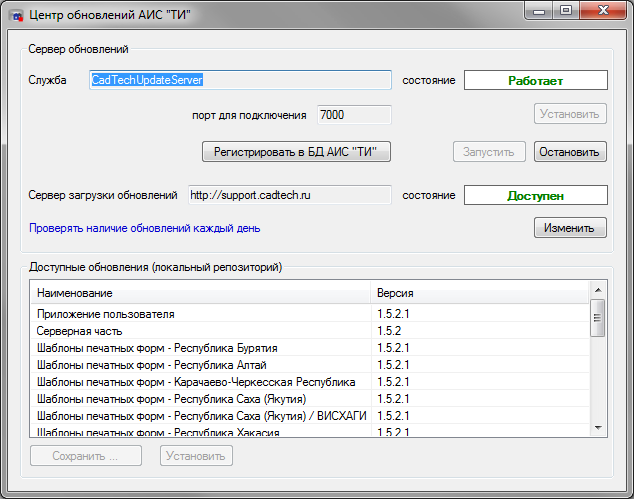Click the http://support.cadtech.ru server field
The height and width of the screenshot is (499, 634).
[288, 195]
